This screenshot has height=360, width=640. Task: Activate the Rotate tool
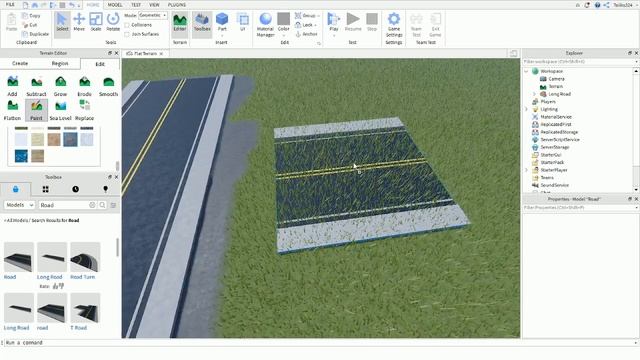(113, 22)
